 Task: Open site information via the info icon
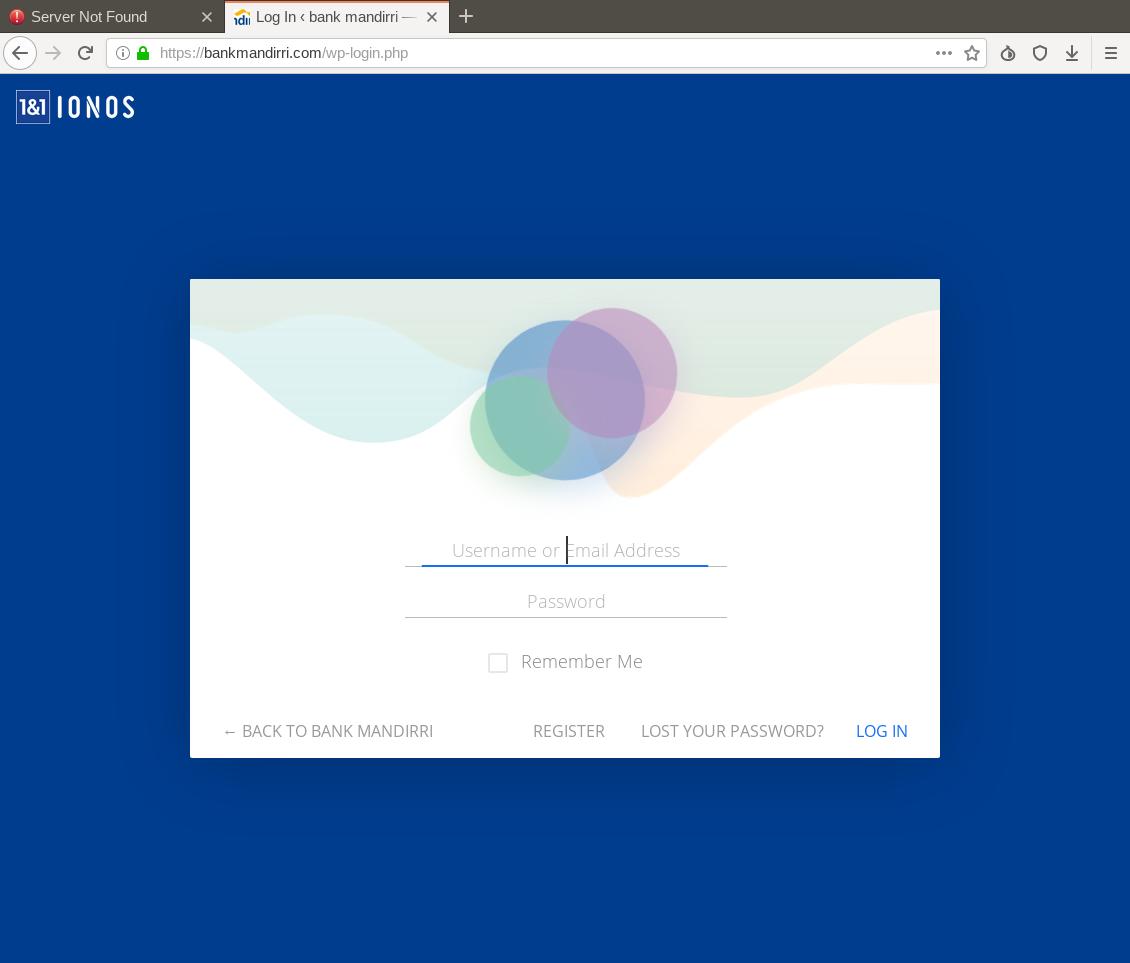123,53
